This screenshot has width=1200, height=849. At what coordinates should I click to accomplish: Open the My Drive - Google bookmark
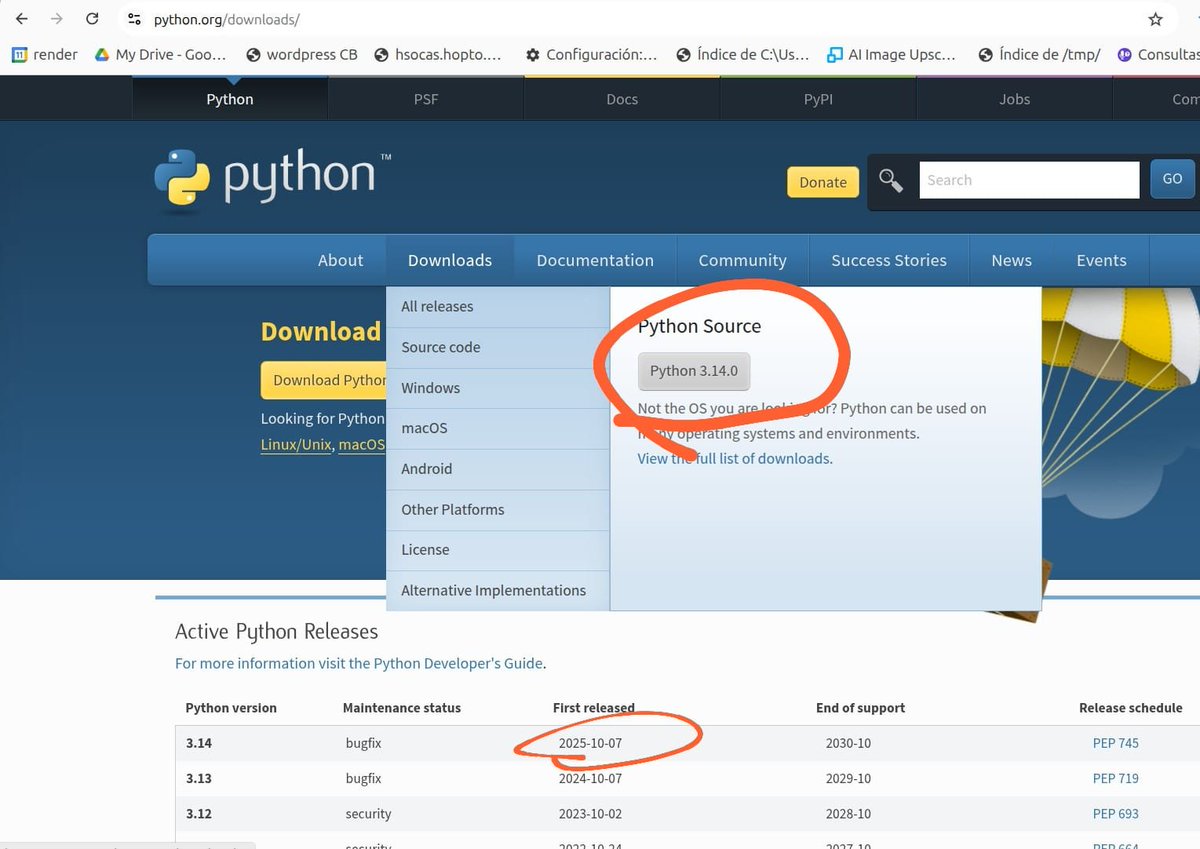click(x=160, y=55)
